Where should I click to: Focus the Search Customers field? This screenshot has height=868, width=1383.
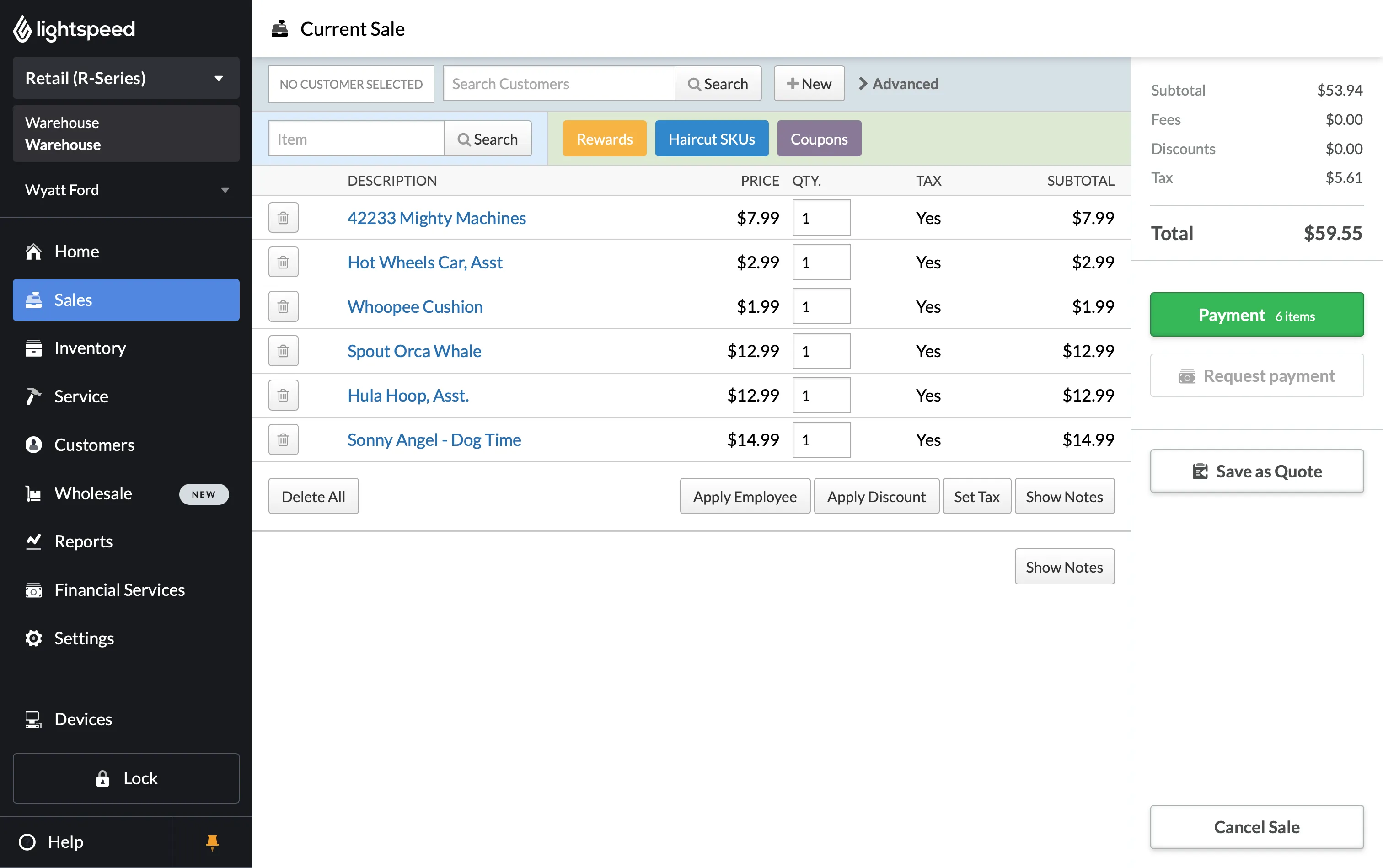click(x=559, y=84)
